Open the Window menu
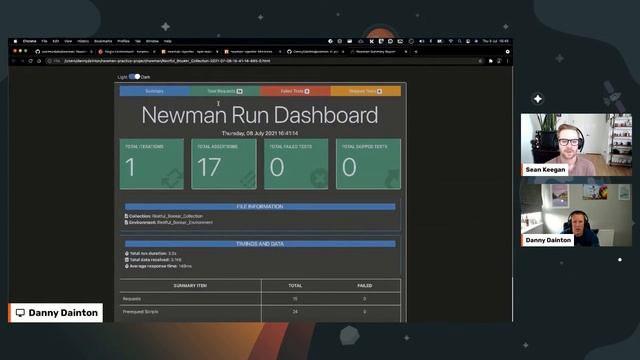Viewport: 640px width, 360px height. tap(152, 41)
